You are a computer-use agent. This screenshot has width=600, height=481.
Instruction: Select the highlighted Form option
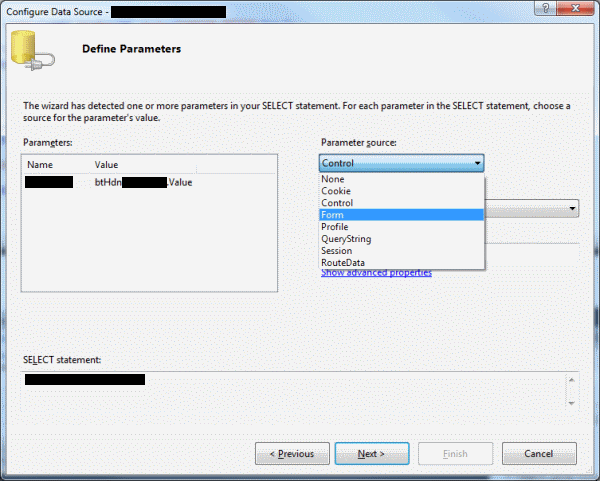tap(332, 215)
